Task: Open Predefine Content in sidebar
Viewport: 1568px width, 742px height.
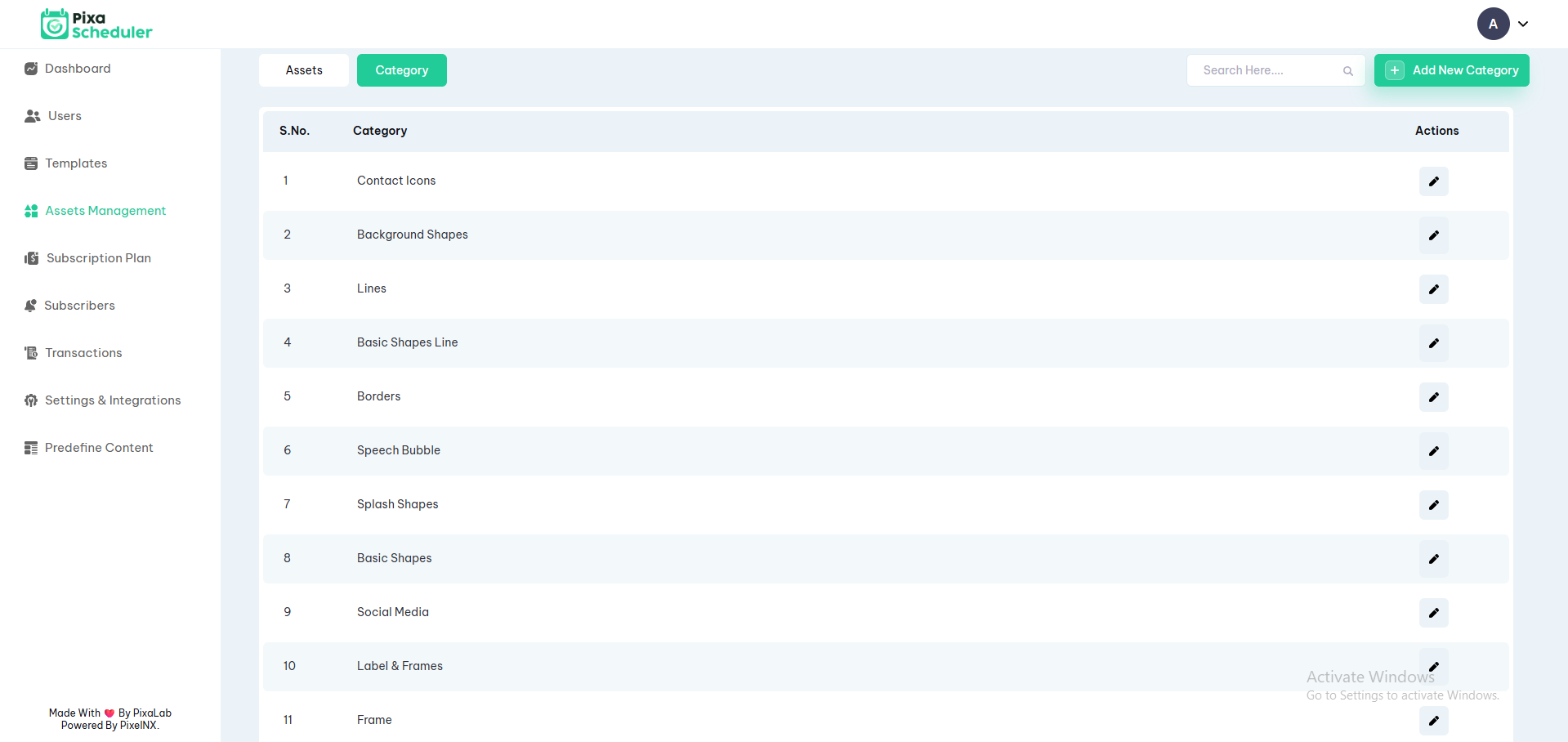Action: [x=99, y=448]
